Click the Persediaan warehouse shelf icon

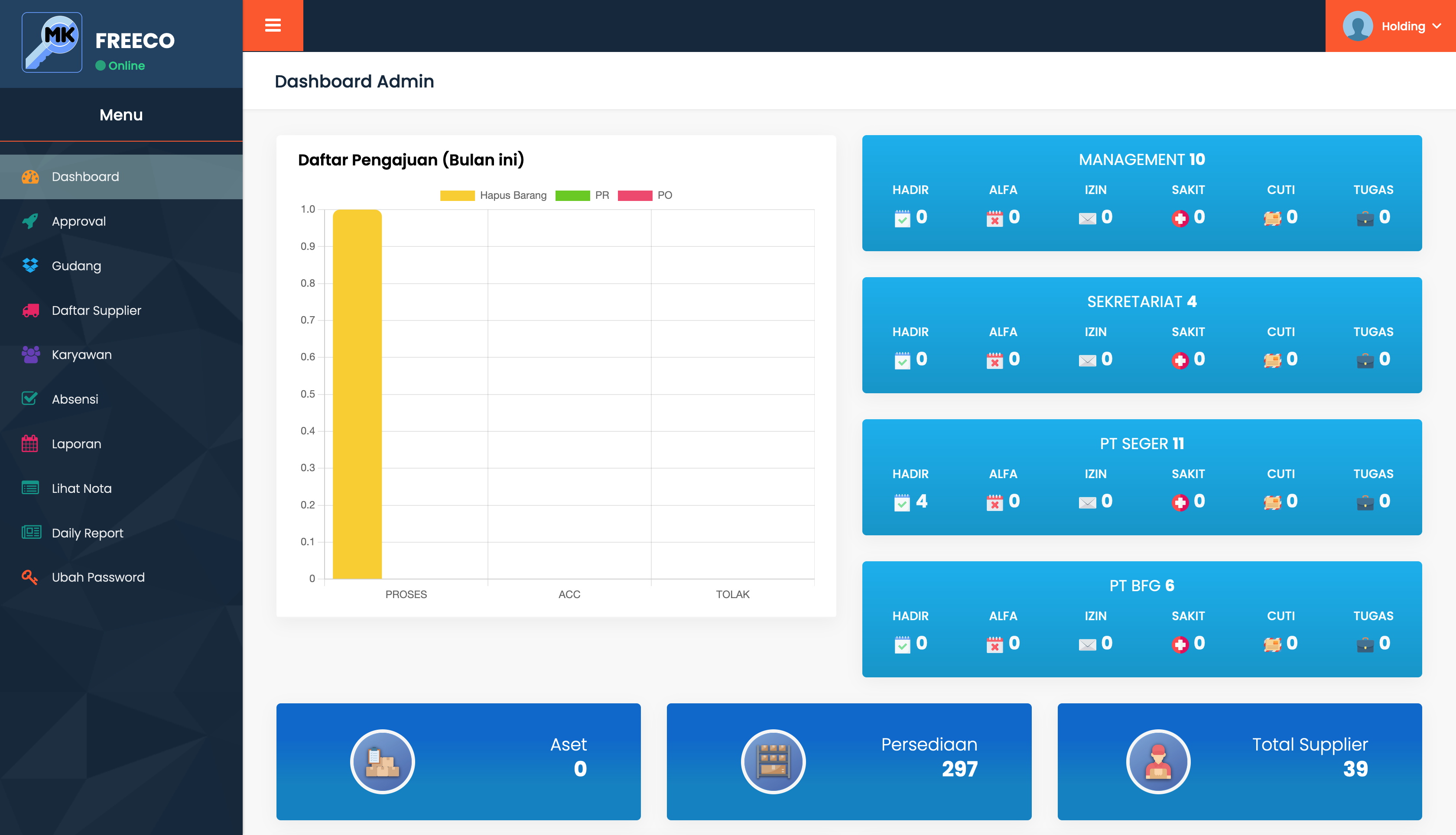coord(773,762)
